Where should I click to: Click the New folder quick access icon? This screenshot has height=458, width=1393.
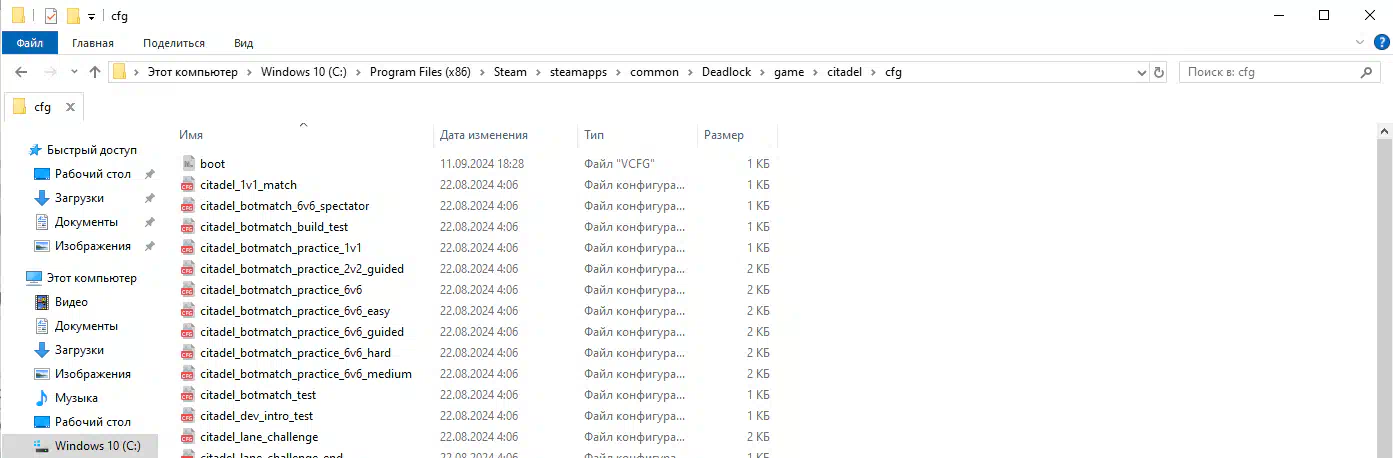pos(73,15)
